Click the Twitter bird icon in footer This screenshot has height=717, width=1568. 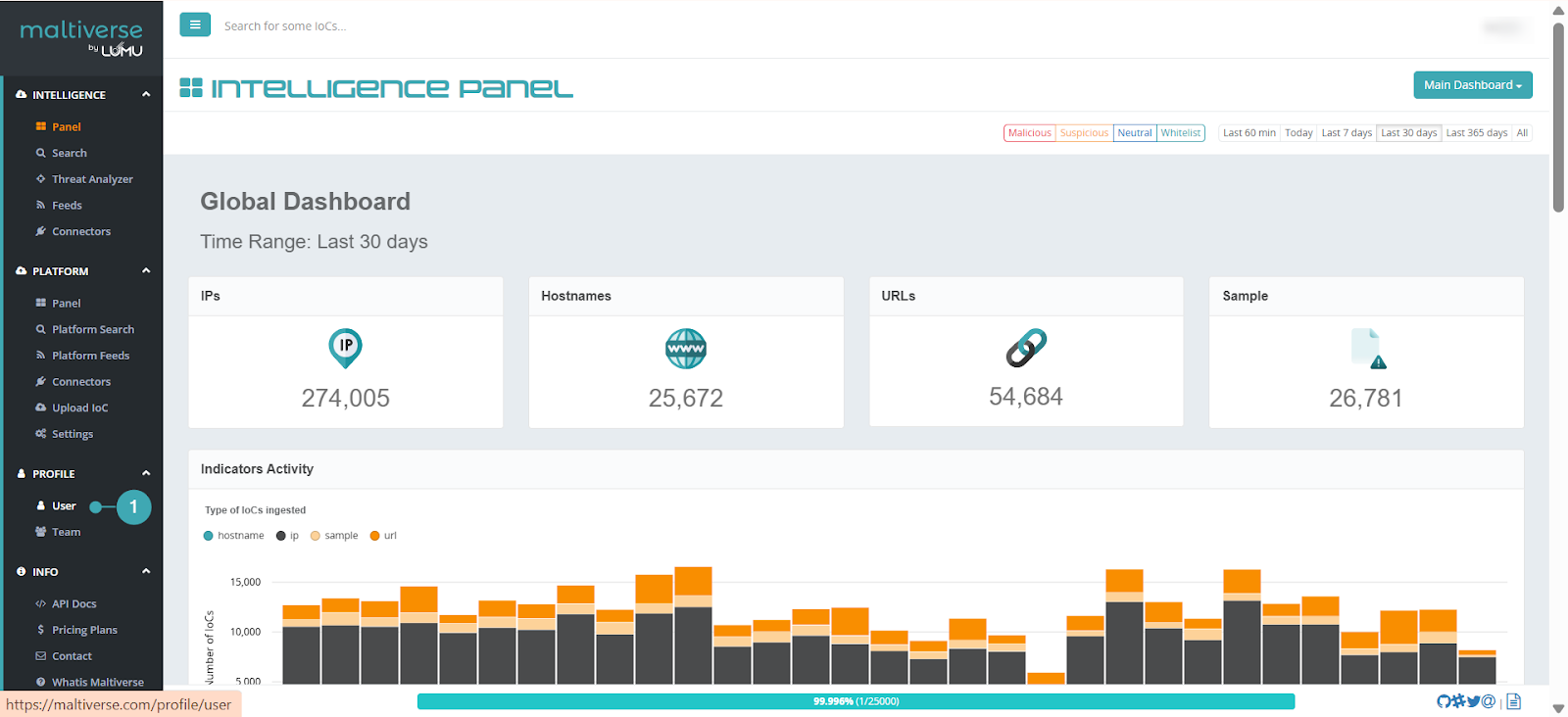[x=1473, y=701]
